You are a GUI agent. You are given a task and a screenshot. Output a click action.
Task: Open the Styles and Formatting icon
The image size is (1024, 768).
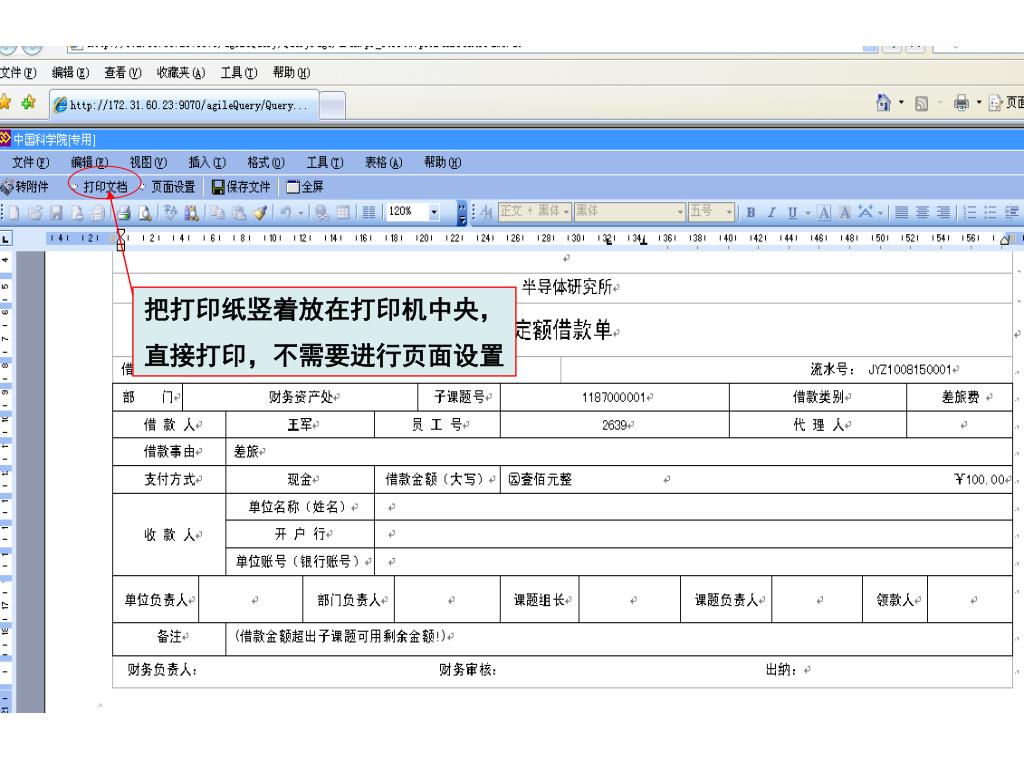coord(487,212)
